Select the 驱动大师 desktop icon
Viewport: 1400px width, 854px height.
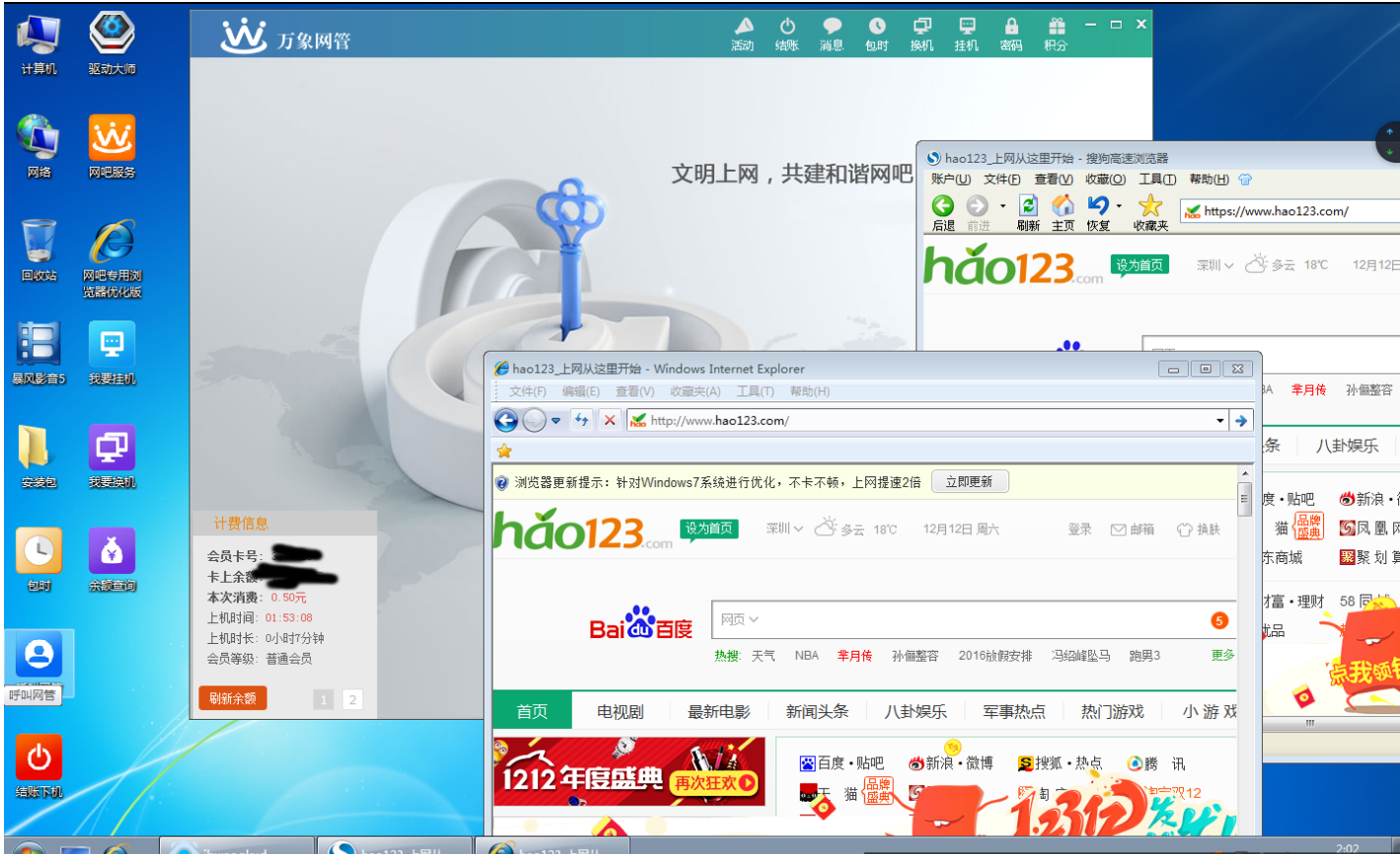tap(111, 43)
